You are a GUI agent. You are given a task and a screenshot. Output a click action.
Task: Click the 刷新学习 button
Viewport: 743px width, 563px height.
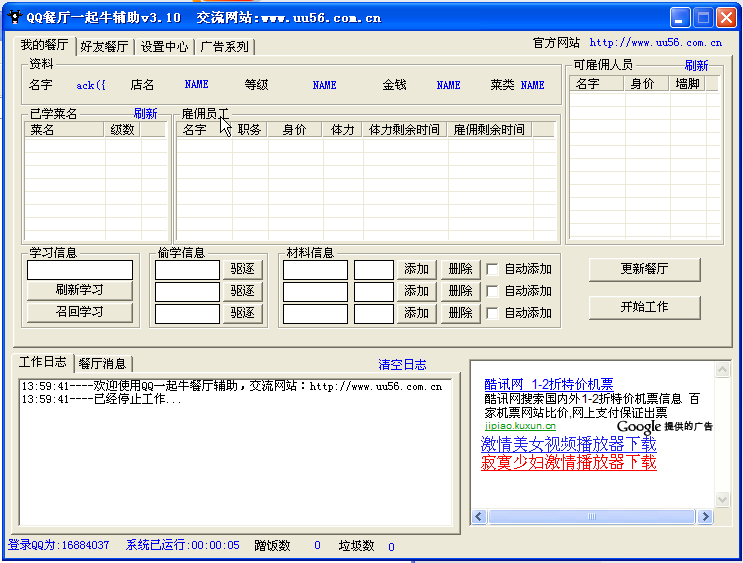(x=80, y=290)
